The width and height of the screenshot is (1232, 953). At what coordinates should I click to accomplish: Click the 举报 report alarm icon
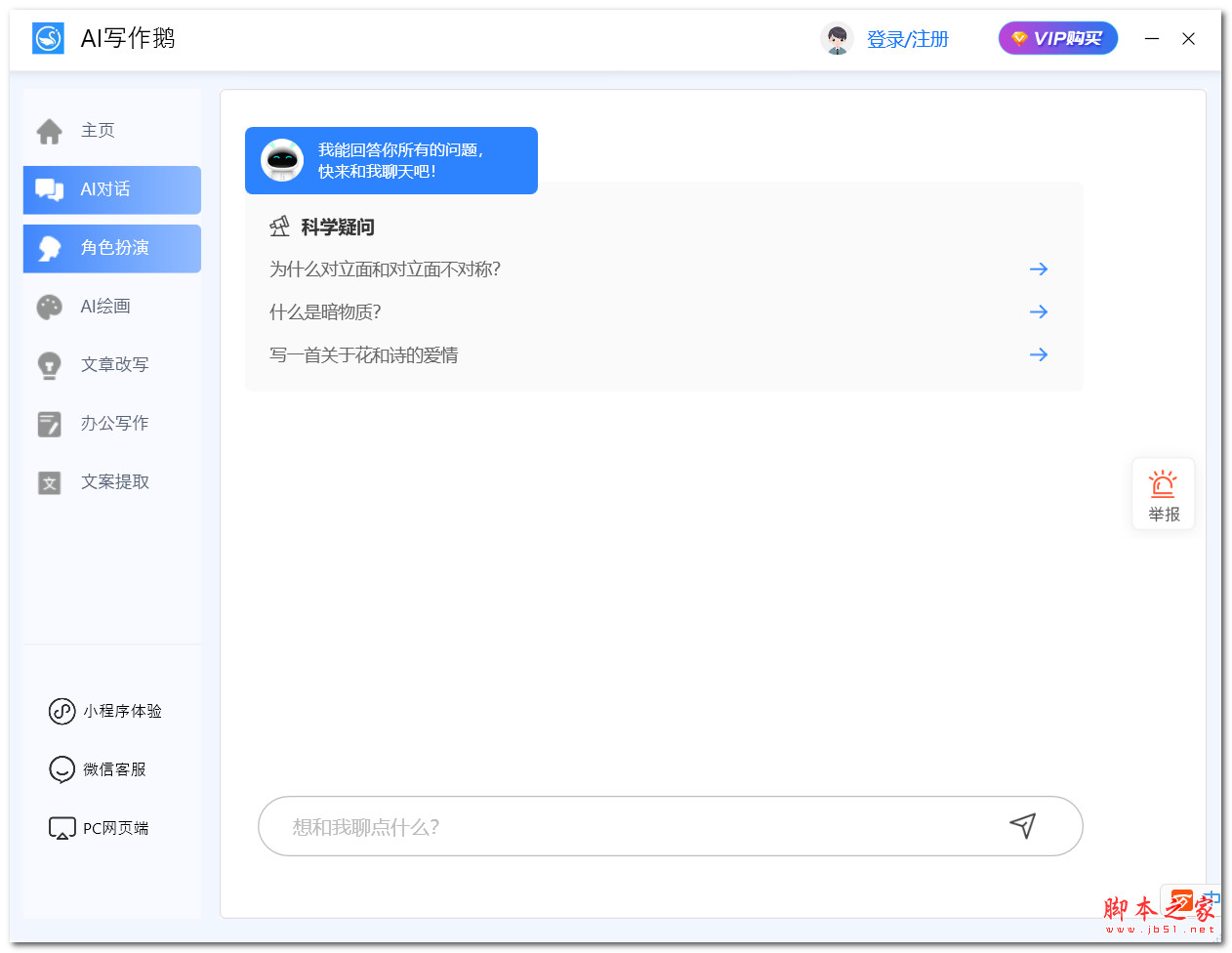pos(1163,482)
